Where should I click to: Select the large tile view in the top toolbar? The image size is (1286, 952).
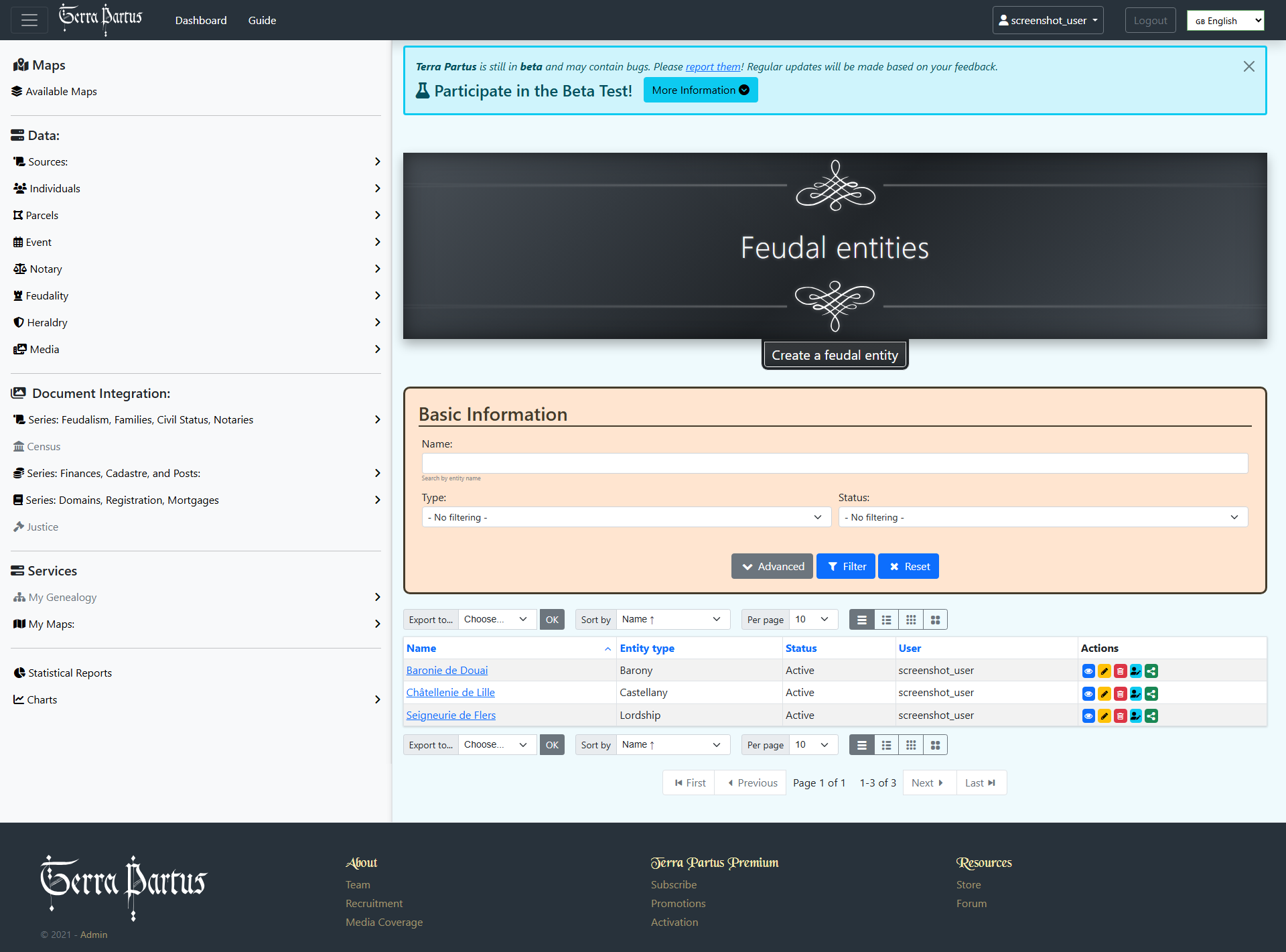(x=935, y=620)
